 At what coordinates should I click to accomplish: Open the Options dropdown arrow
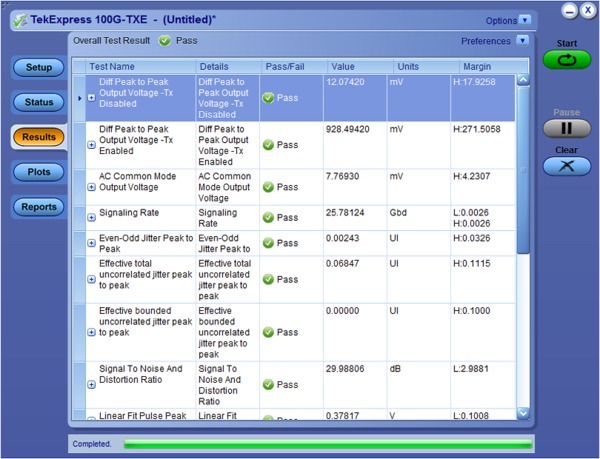point(526,20)
